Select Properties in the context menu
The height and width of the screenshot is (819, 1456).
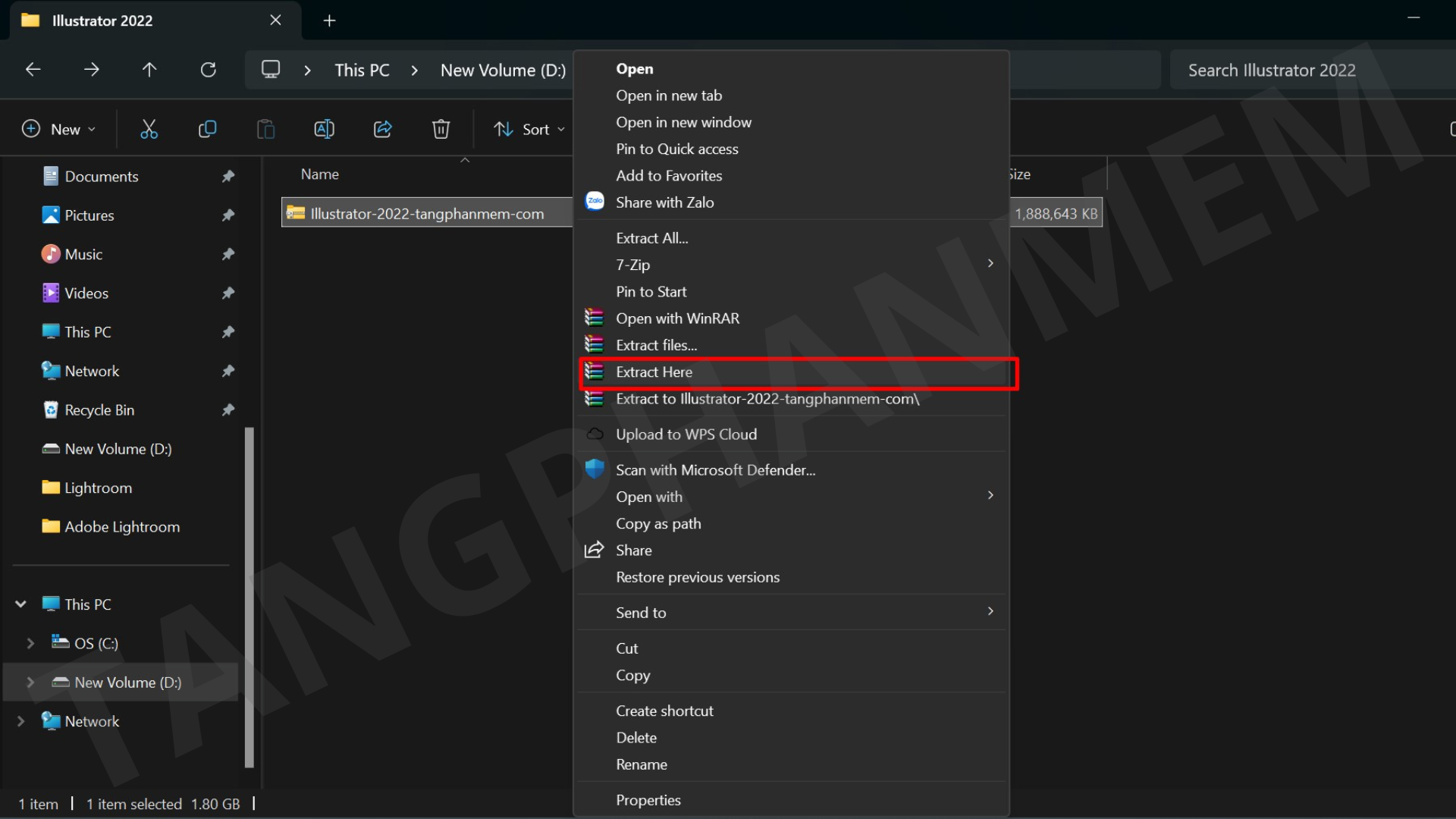792,800
